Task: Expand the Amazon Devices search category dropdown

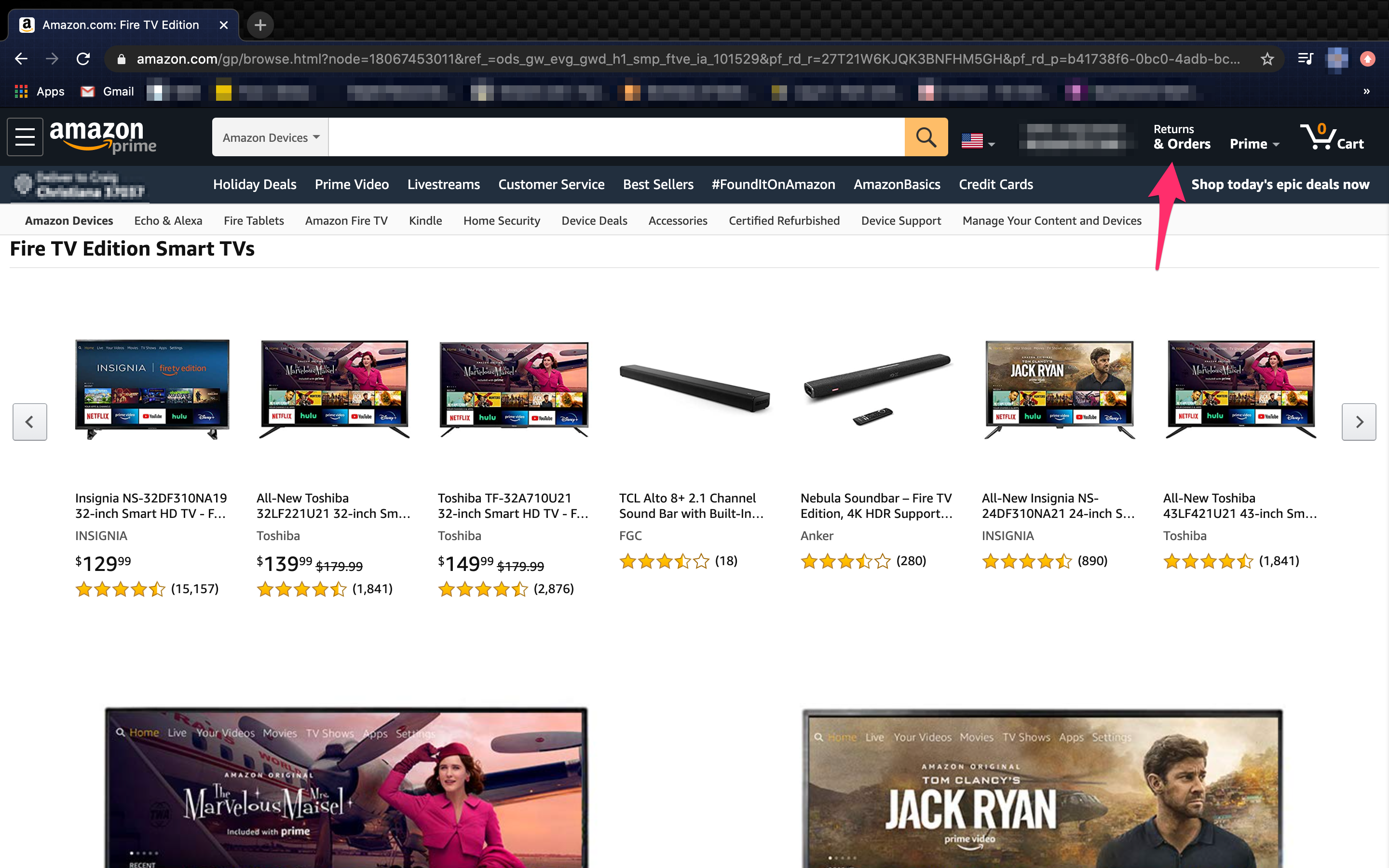Action: tap(271, 136)
